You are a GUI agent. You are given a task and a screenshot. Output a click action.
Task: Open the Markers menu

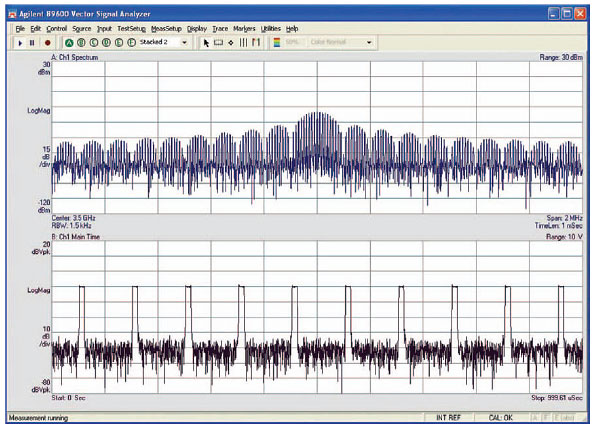(244, 29)
